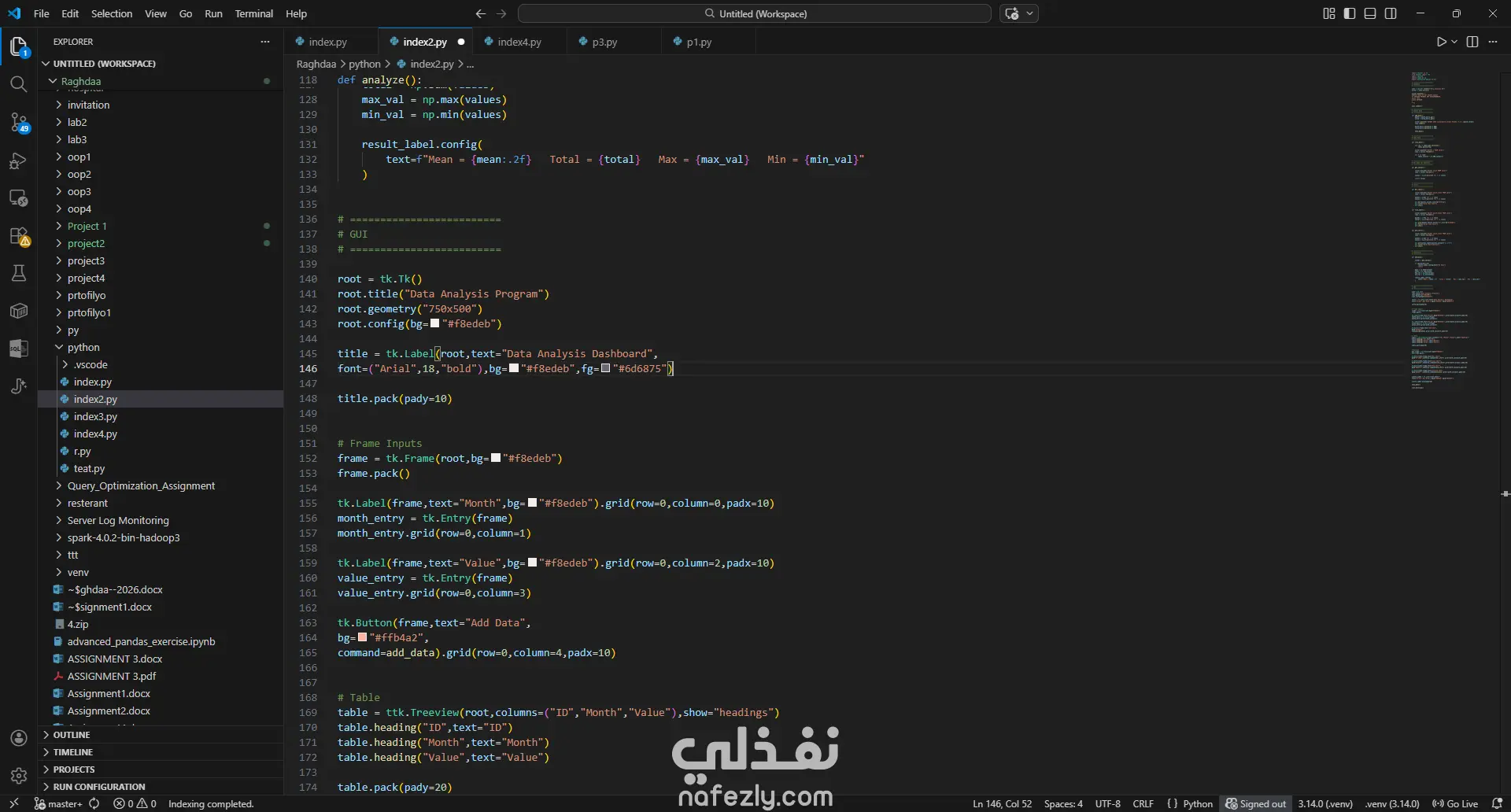Open the Run Python File dropdown arrow
Viewport: 1511px width, 812px height.
1454,42
